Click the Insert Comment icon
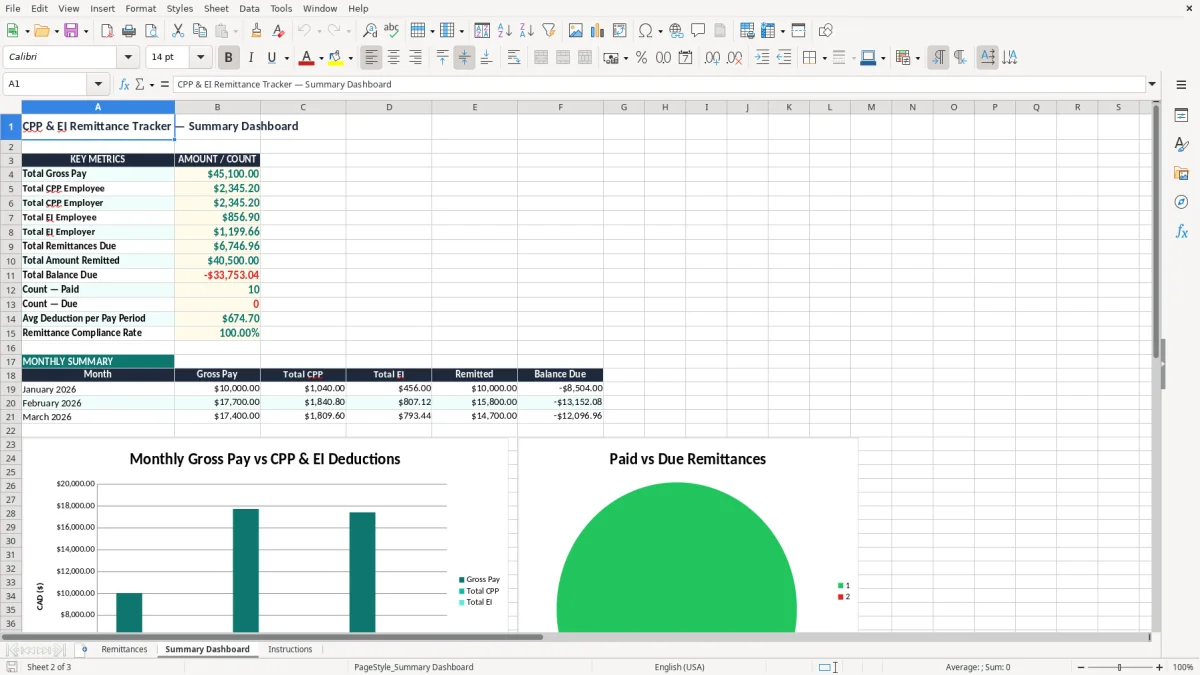The image size is (1200, 675). tap(698, 31)
